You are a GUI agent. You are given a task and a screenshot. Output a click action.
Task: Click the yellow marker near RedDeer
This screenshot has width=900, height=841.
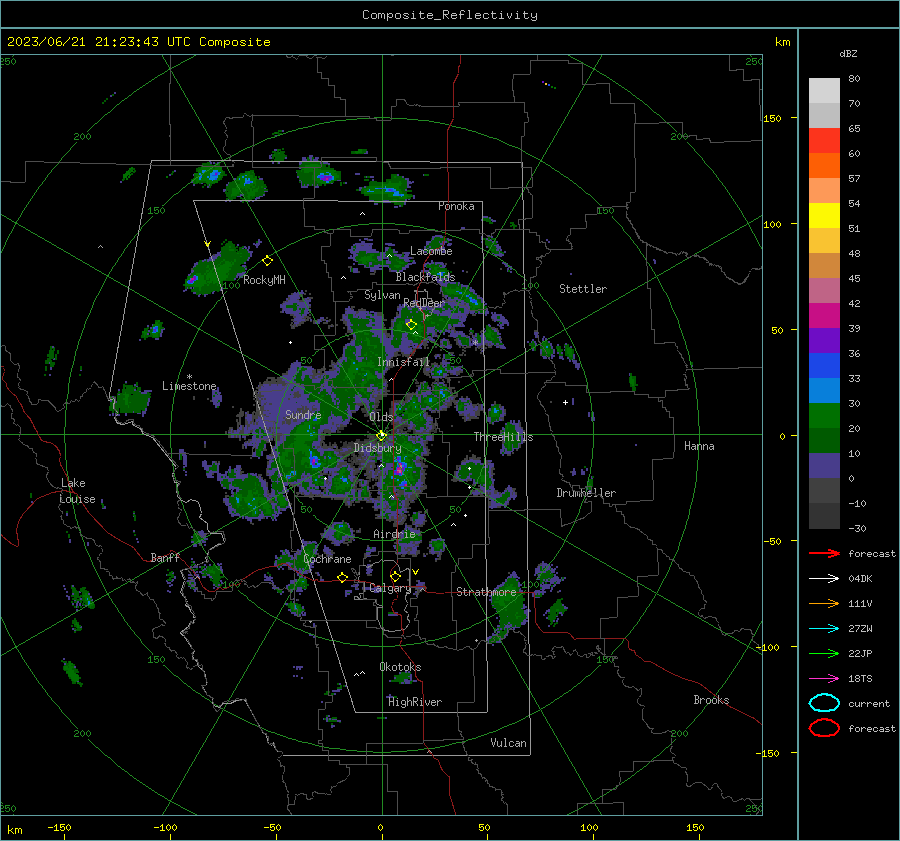[x=411, y=325]
